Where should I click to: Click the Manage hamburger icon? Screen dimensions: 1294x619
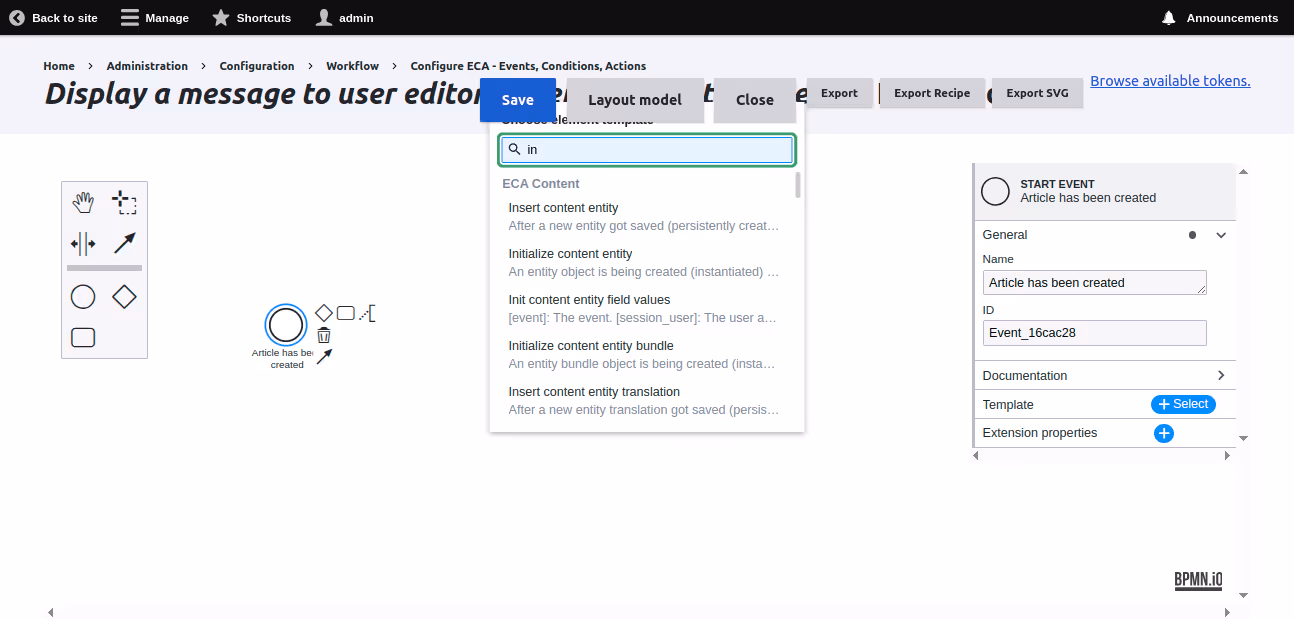coord(130,18)
